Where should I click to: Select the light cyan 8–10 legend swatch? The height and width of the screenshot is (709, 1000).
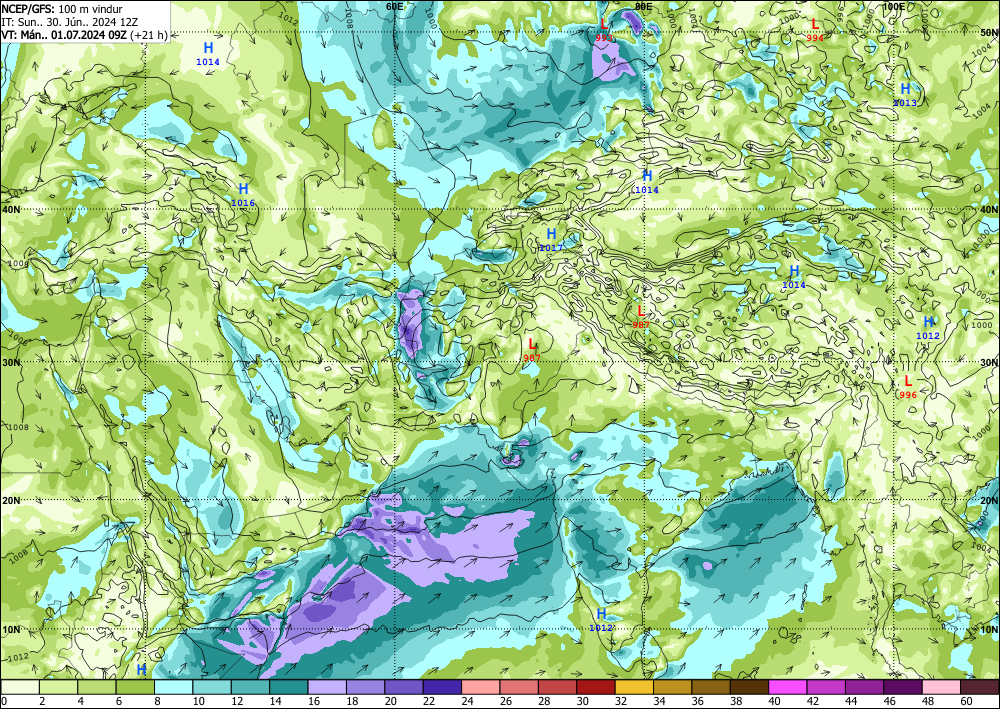174,687
